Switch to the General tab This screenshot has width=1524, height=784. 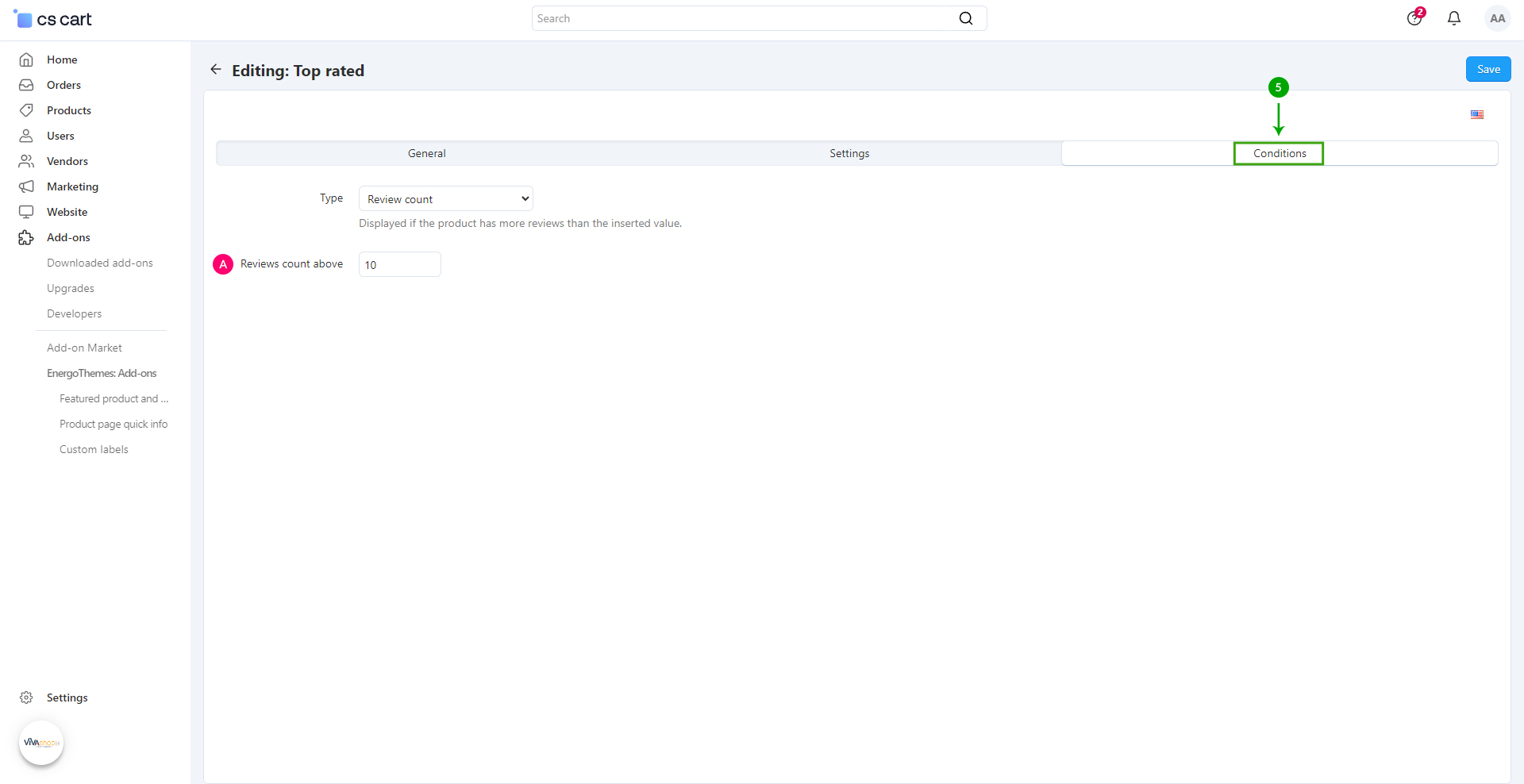pyautogui.click(x=426, y=153)
